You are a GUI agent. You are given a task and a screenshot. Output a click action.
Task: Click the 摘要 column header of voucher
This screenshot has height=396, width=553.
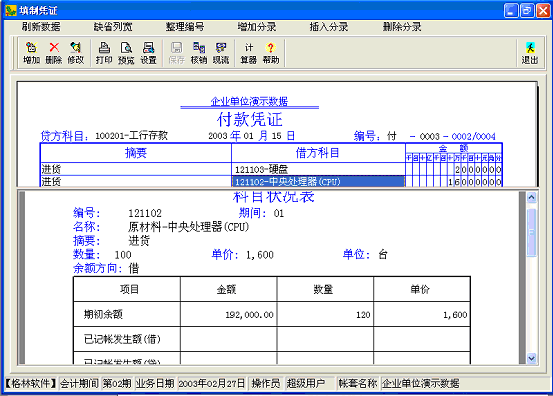point(136,153)
